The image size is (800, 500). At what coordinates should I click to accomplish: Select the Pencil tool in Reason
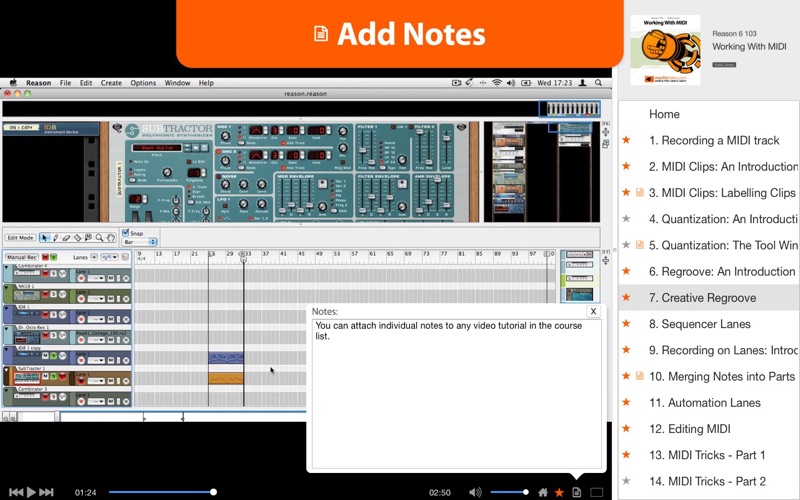[56, 238]
